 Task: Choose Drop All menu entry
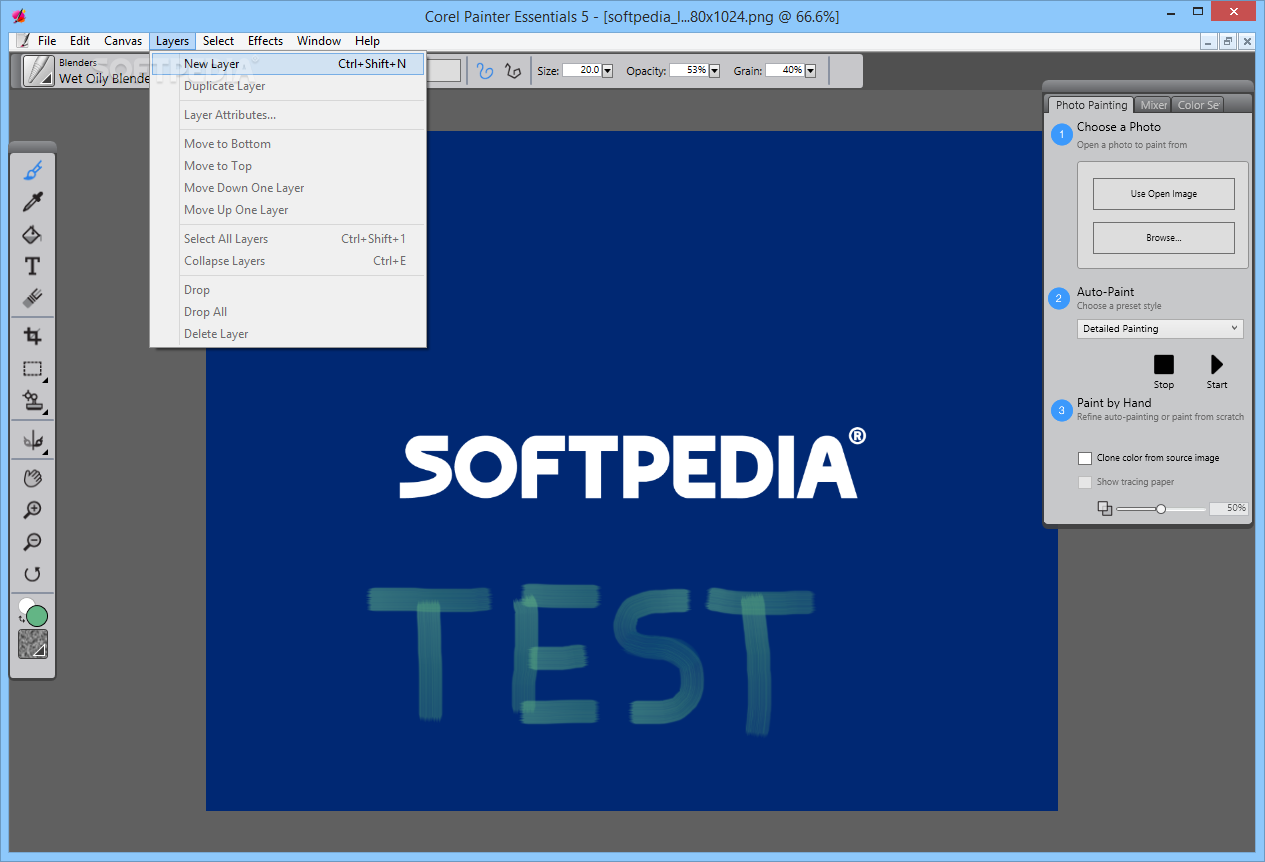pyautogui.click(x=288, y=312)
